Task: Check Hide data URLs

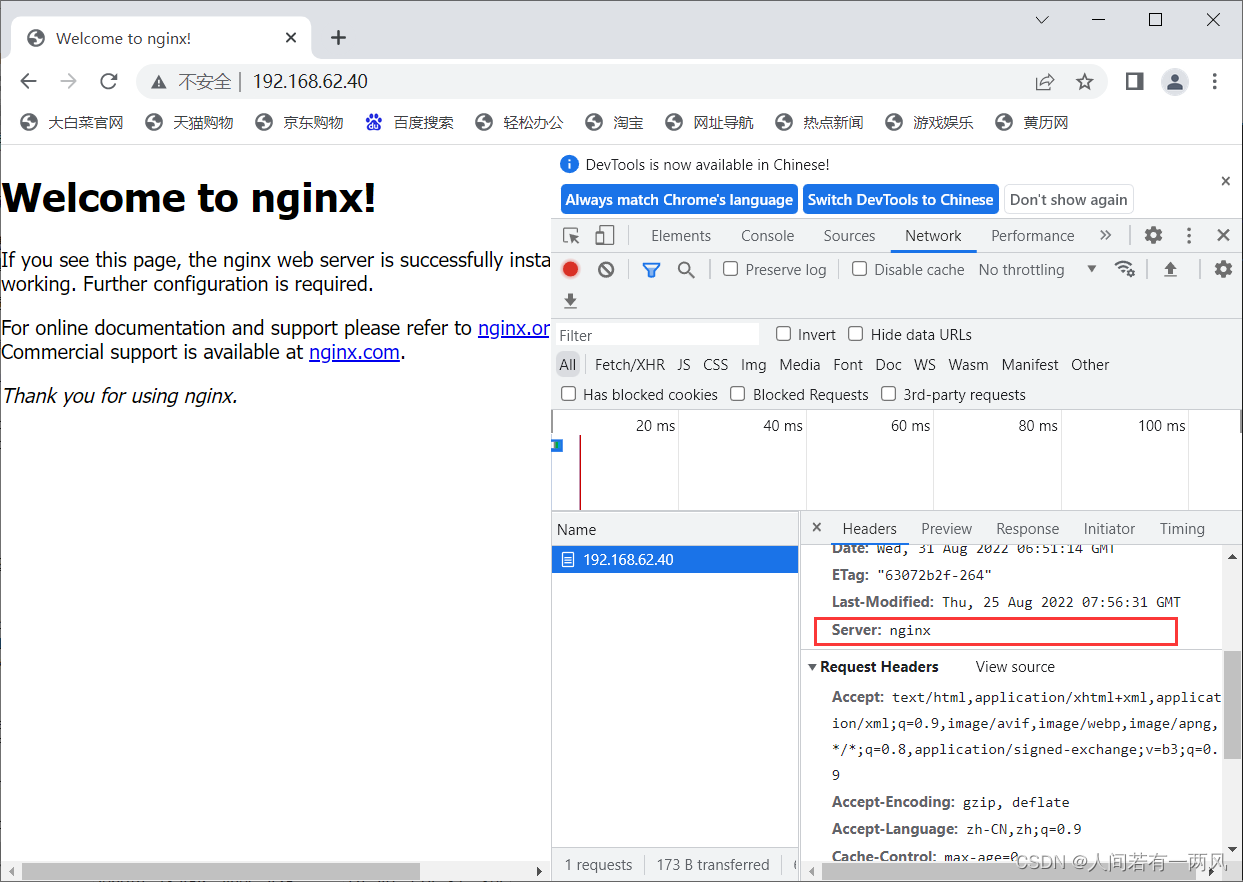Action: (x=855, y=334)
